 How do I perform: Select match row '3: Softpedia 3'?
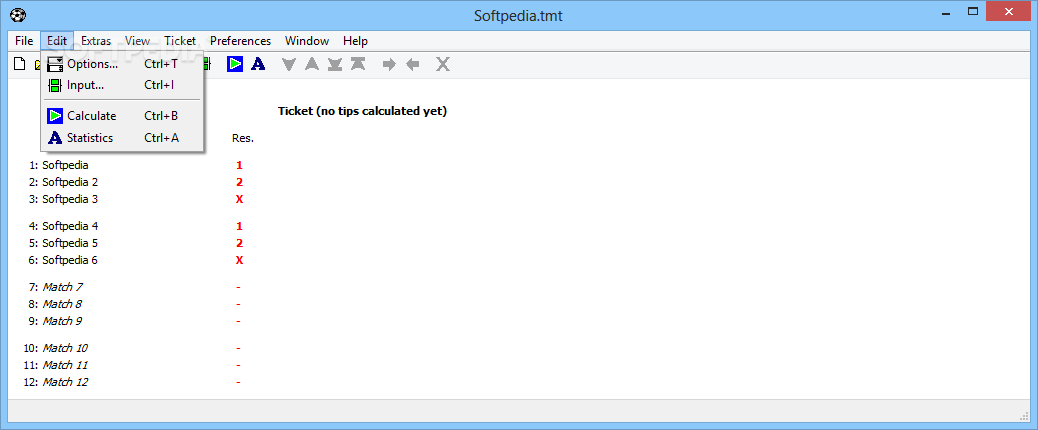pos(64,199)
